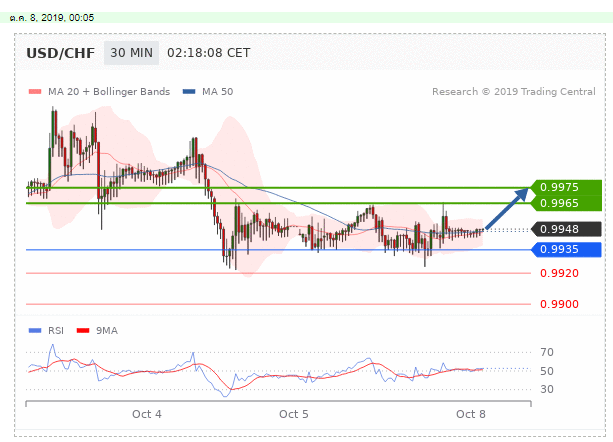Click the Oct 5 date label

[294, 414]
